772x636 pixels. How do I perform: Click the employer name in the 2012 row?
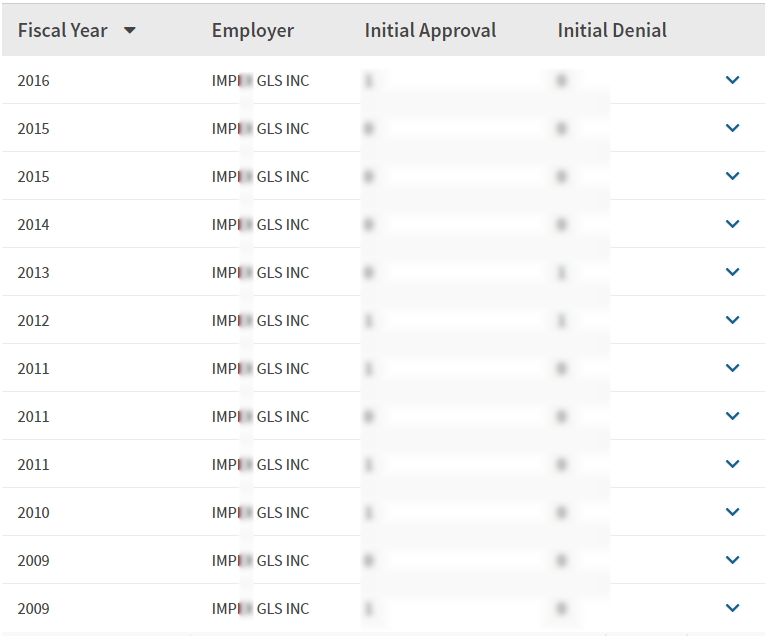coord(260,321)
